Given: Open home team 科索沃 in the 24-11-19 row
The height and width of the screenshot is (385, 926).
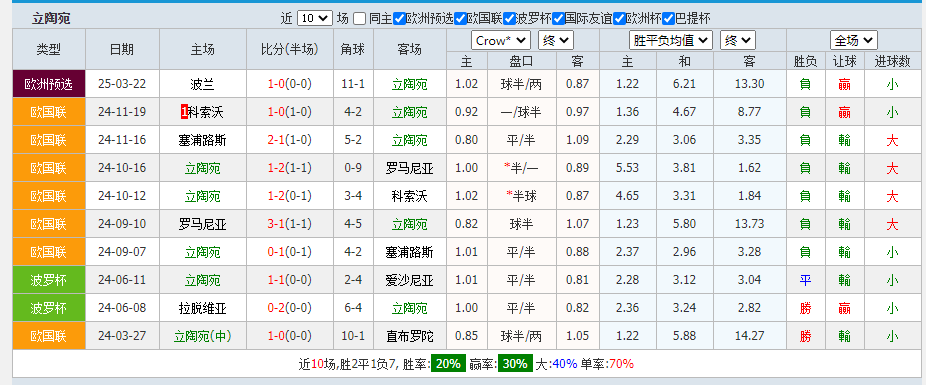Looking at the screenshot, I should point(206,112).
